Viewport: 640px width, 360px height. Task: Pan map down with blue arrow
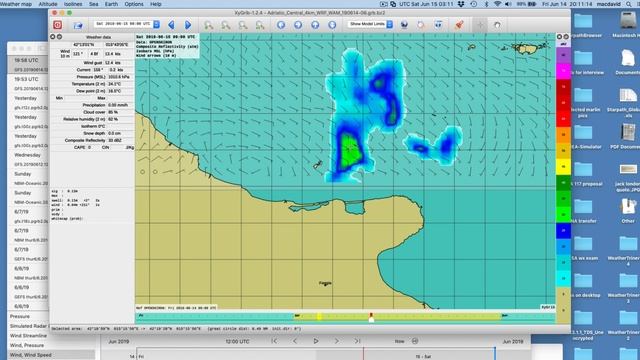pos(332,25)
